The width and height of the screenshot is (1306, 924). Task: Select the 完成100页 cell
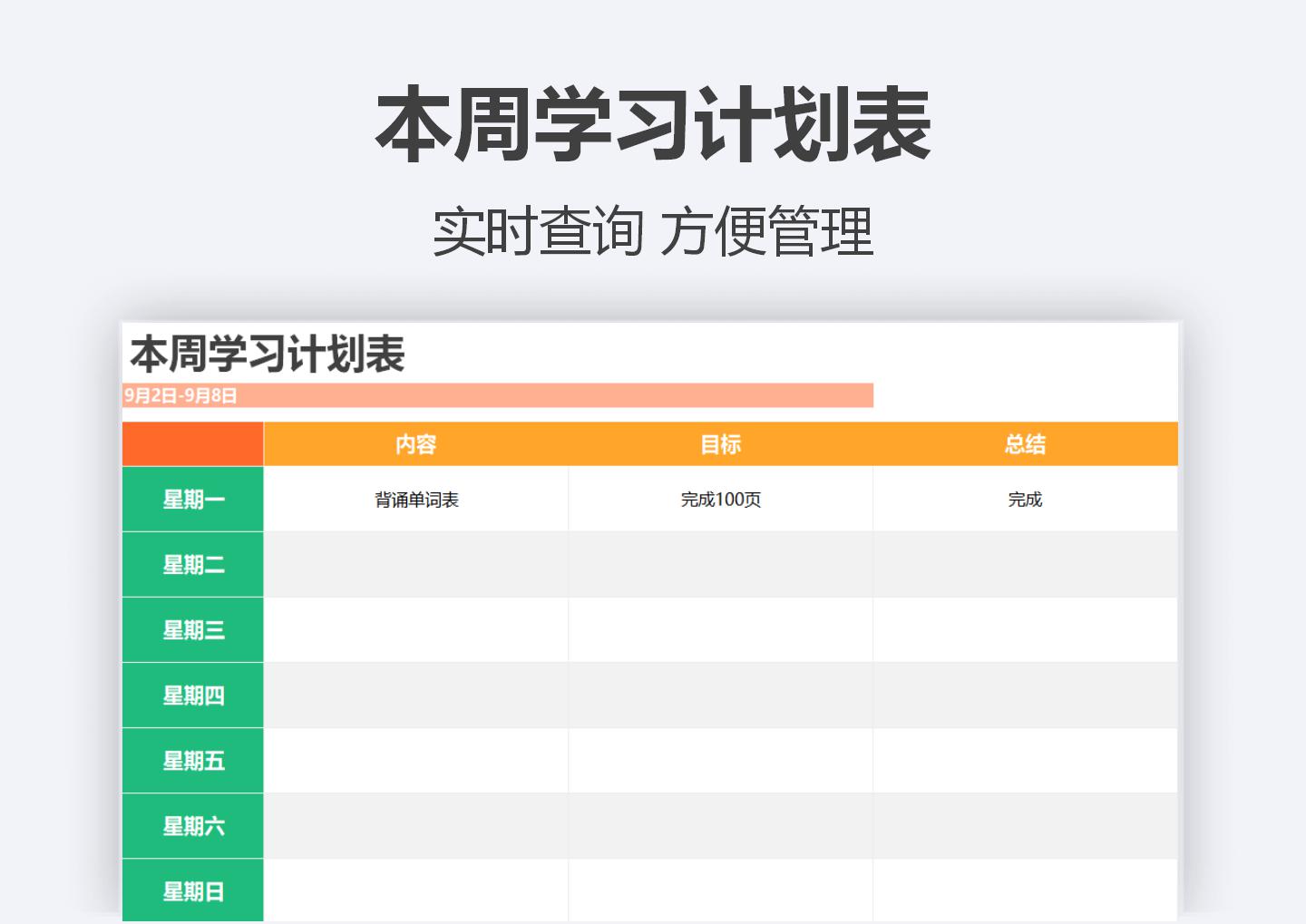[719, 499]
